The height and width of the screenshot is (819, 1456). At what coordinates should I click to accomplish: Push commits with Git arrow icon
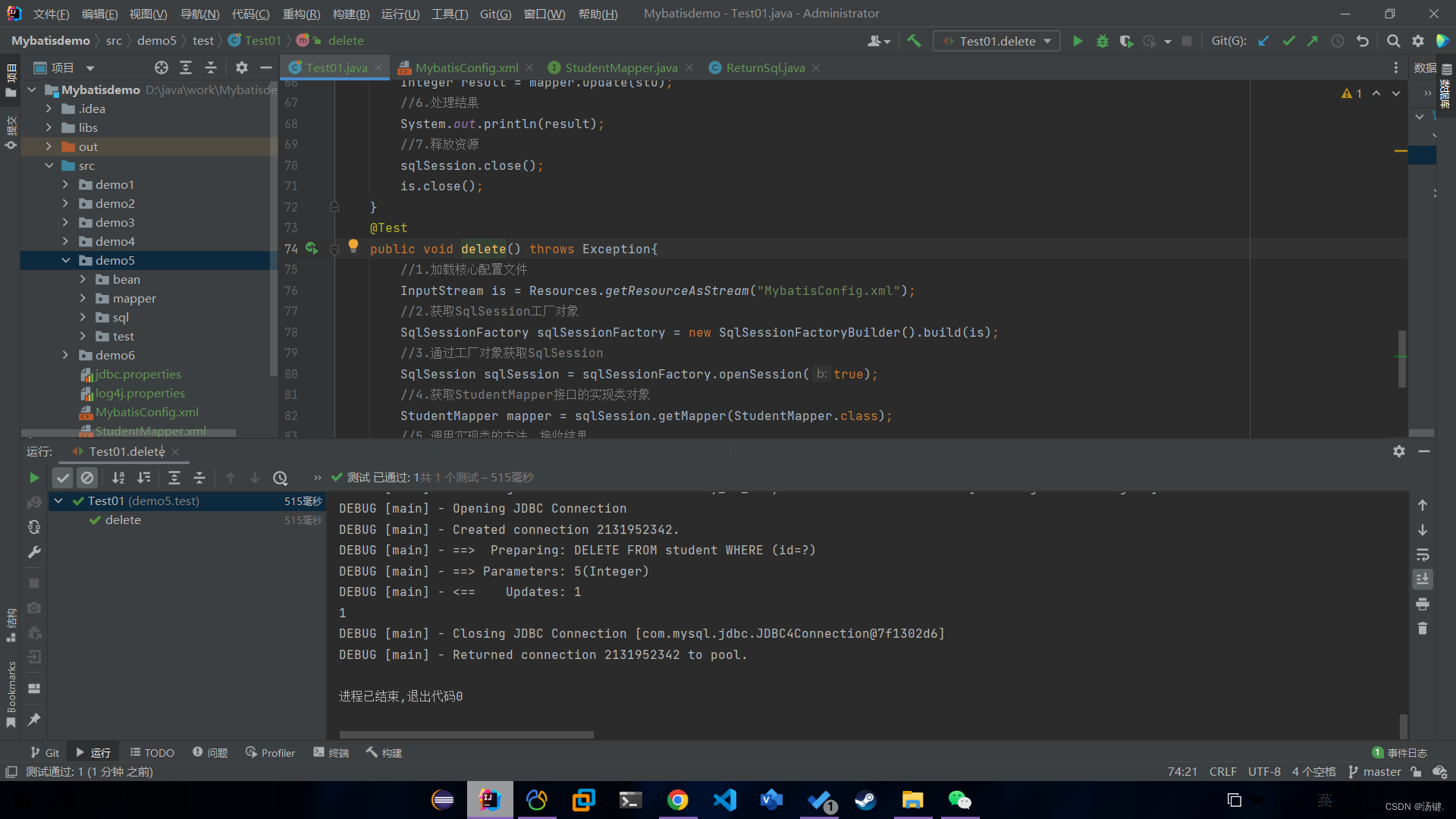(1313, 41)
